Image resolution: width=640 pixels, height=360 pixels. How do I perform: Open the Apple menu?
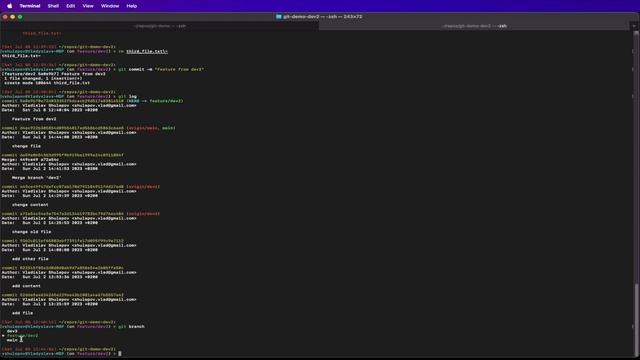9,6
